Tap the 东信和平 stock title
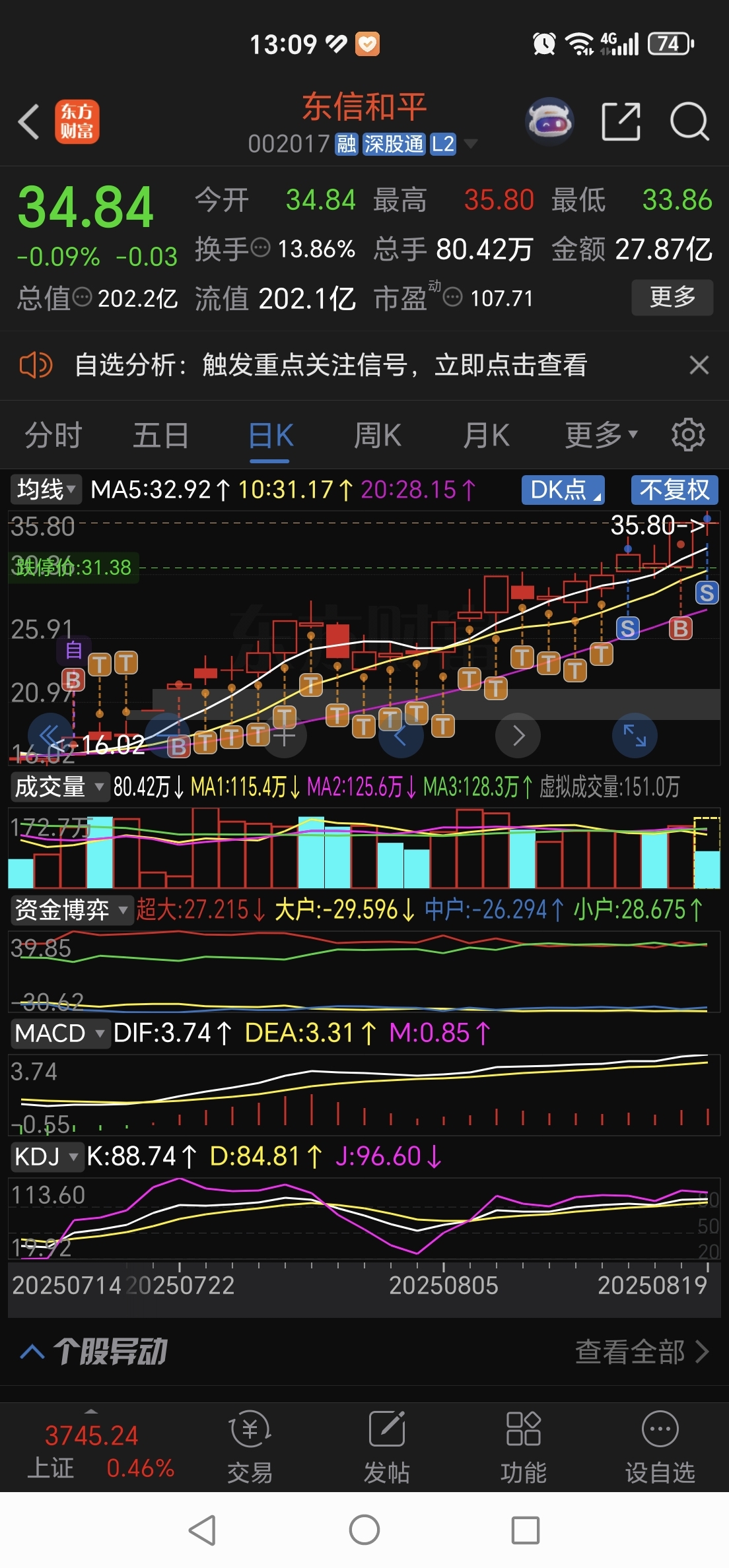Screen dimensions: 729x1568 364,107
